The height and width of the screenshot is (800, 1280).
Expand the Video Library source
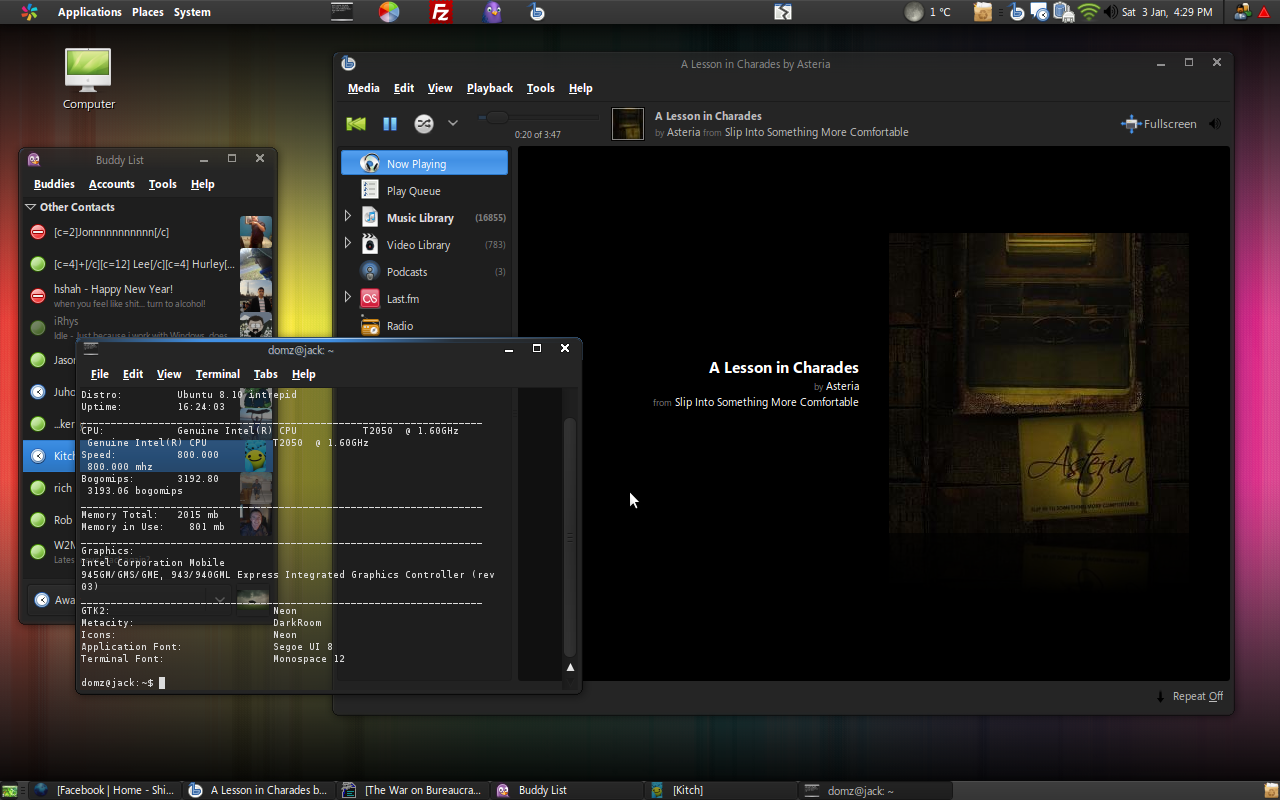(348, 244)
